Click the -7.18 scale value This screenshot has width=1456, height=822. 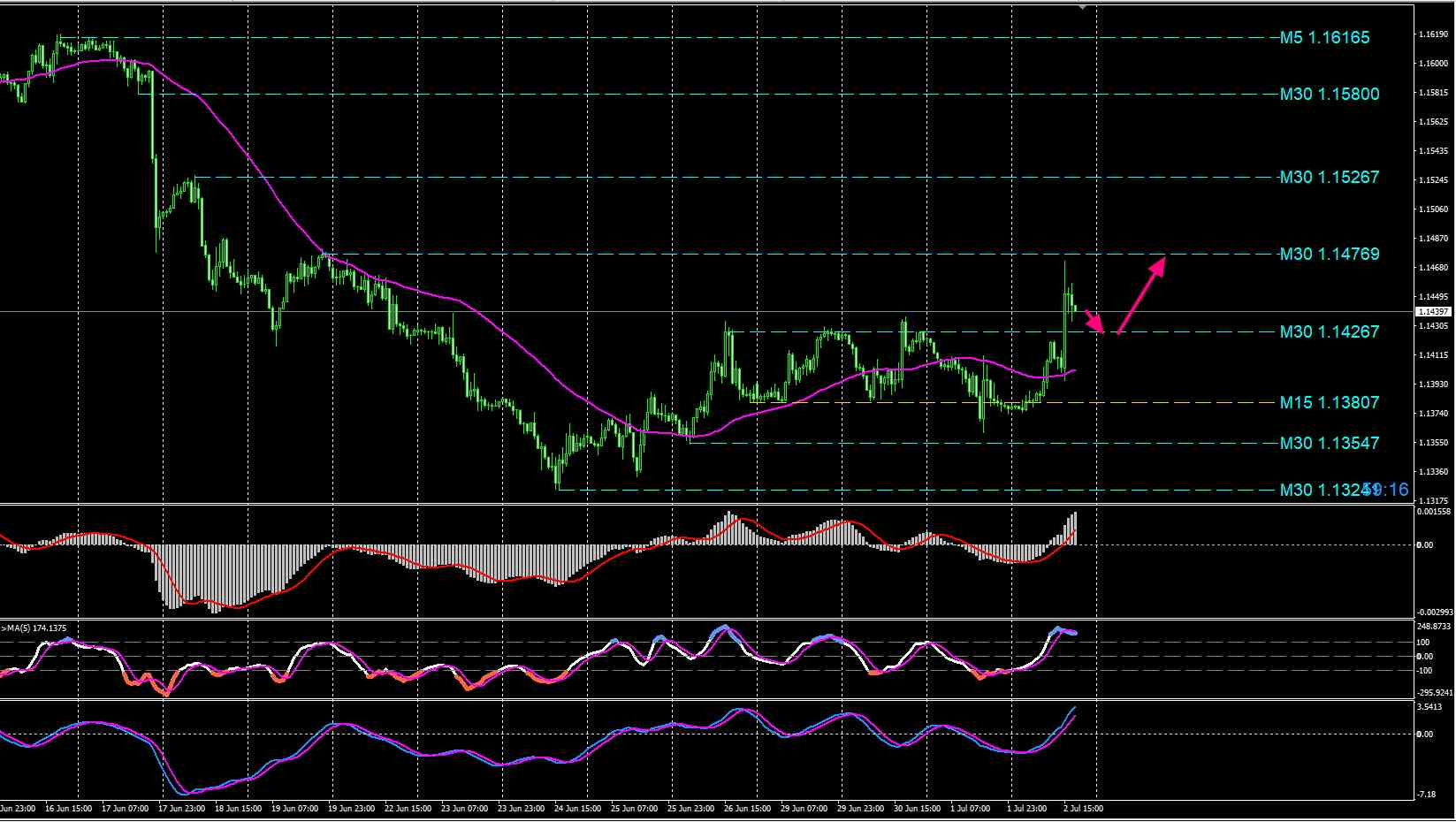coord(1426,795)
